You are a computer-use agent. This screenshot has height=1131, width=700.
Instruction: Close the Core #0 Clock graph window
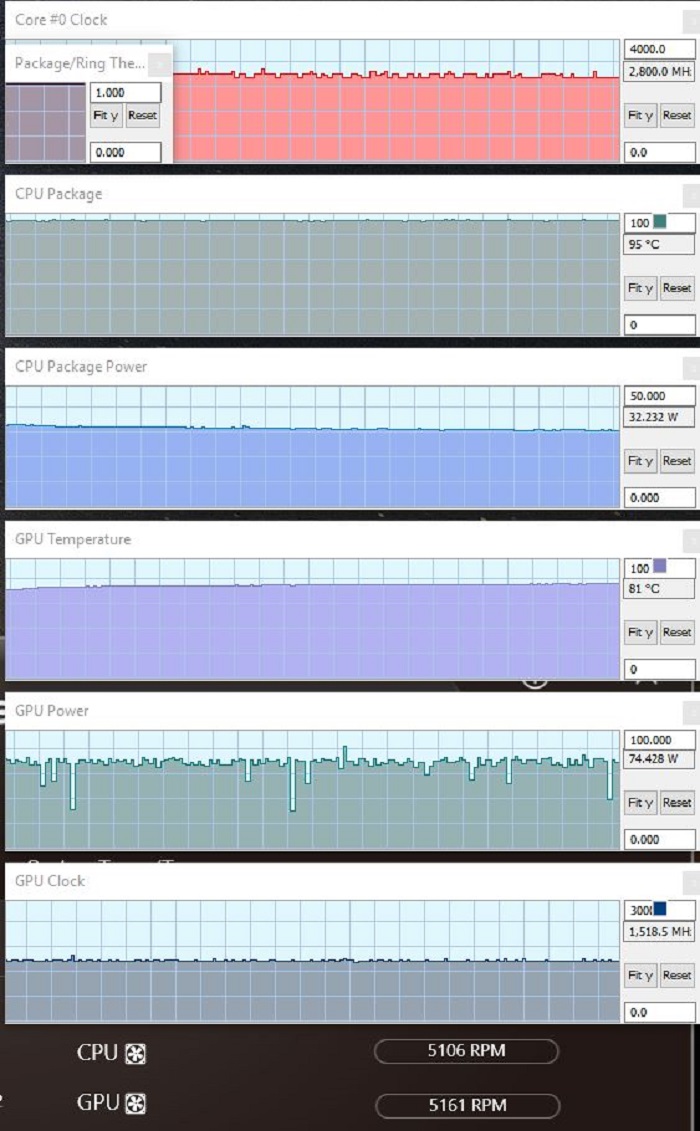(x=691, y=21)
